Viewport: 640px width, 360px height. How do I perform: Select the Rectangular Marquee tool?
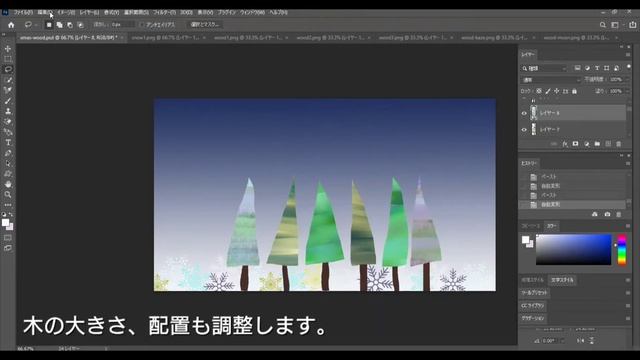8,59
